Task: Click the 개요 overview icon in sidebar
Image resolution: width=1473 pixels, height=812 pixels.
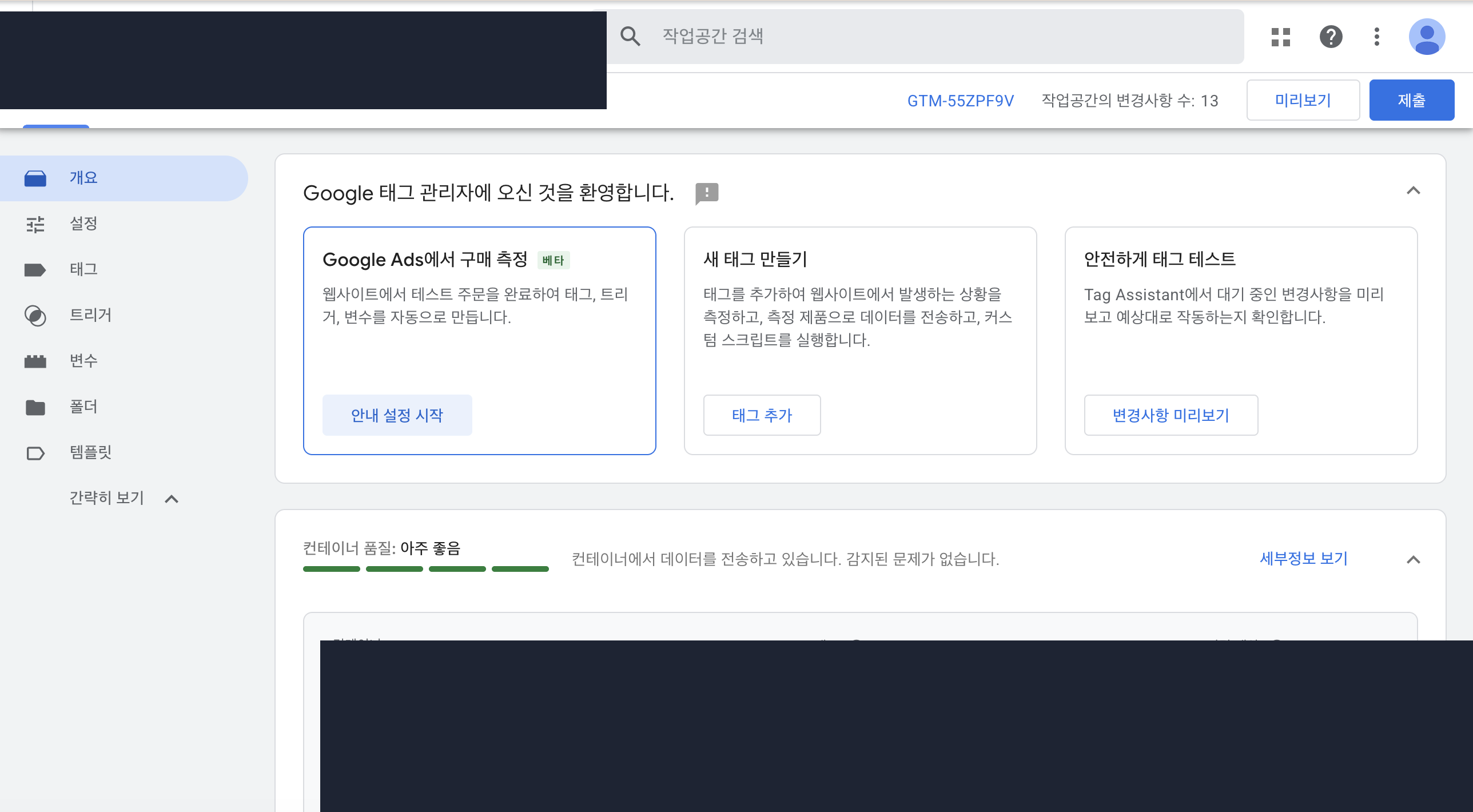Action: tap(35, 178)
